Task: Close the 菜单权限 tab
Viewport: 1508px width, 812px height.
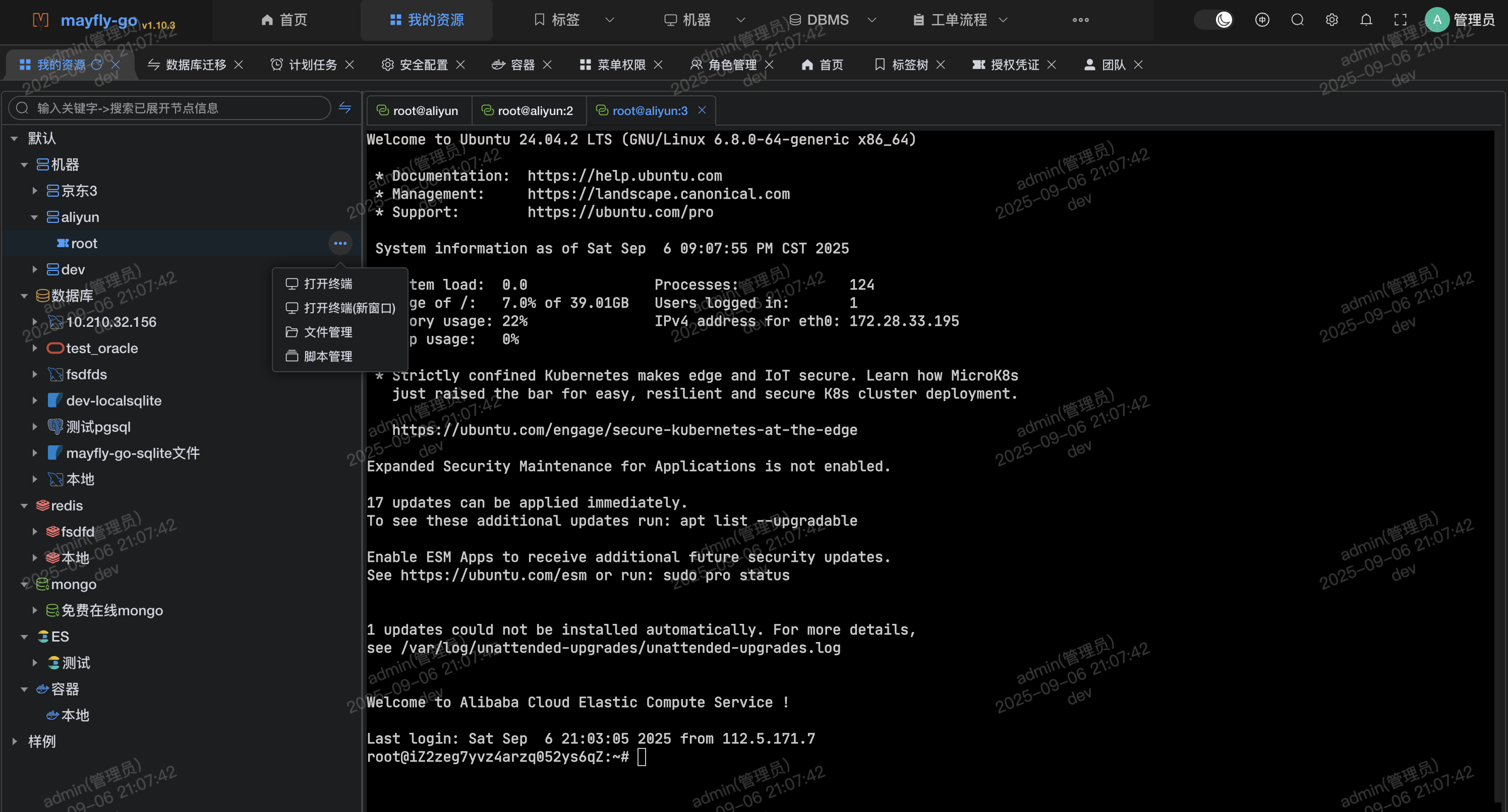Action: [x=658, y=65]
